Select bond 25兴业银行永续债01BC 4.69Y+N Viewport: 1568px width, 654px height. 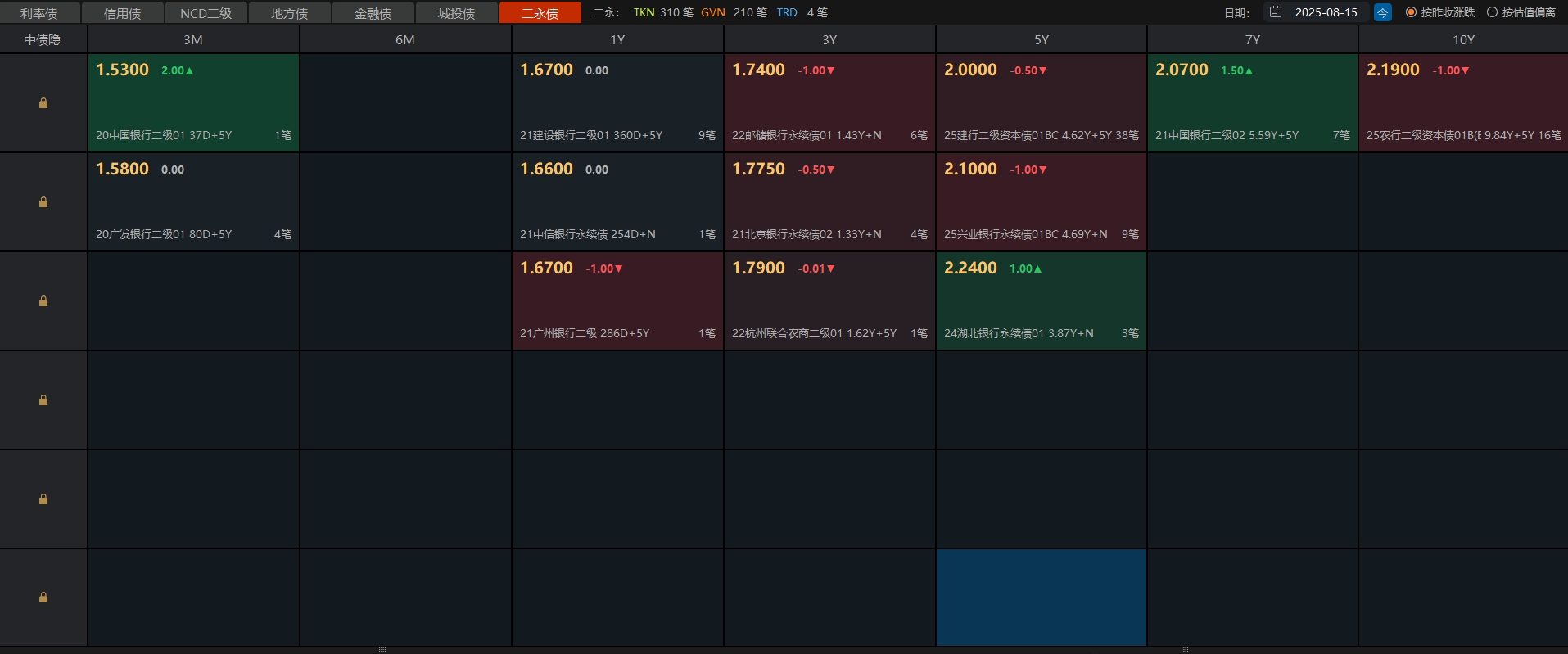click(x=1026, y=234)
